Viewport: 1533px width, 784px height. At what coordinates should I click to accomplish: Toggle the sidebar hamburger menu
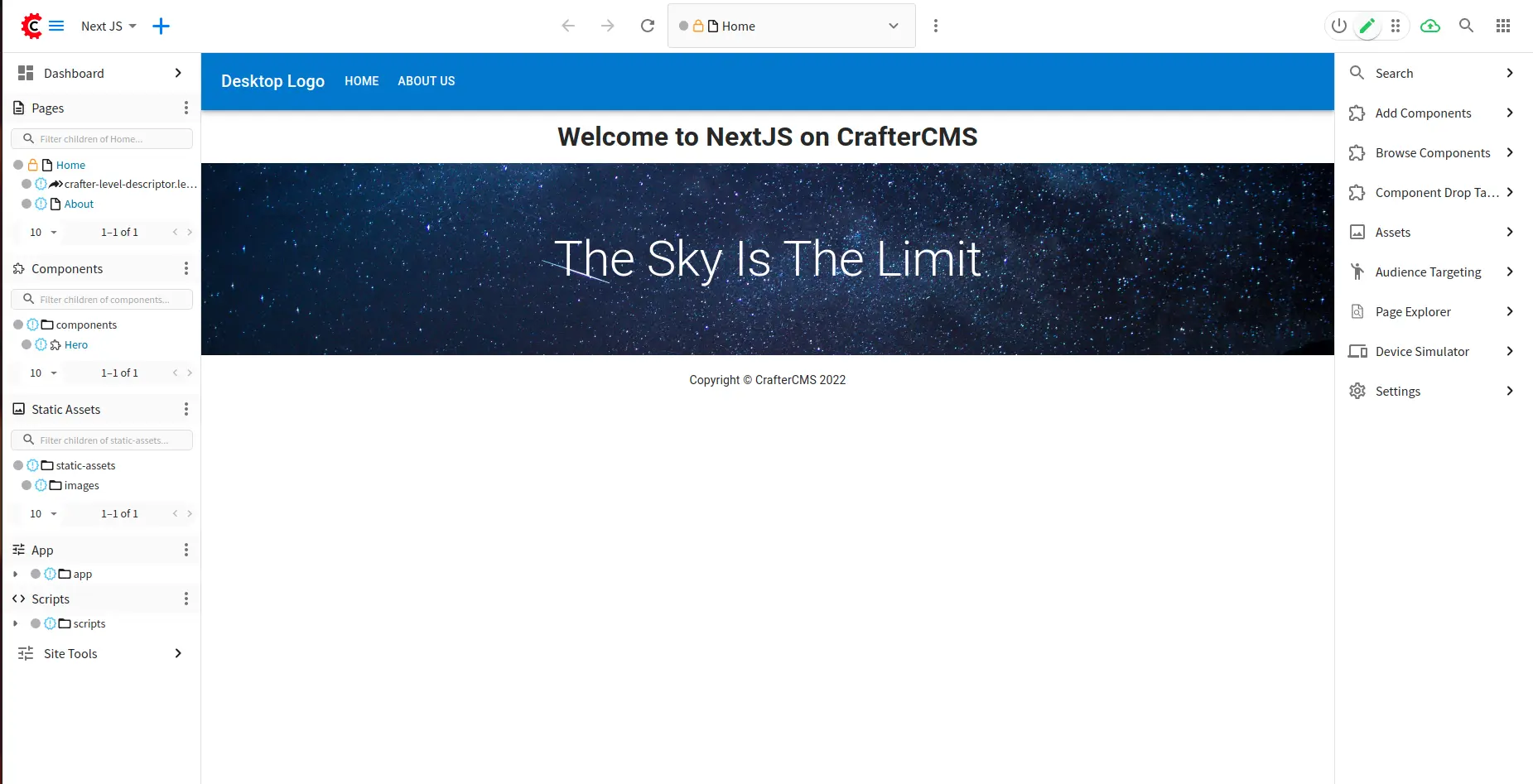tap(56, 26)
